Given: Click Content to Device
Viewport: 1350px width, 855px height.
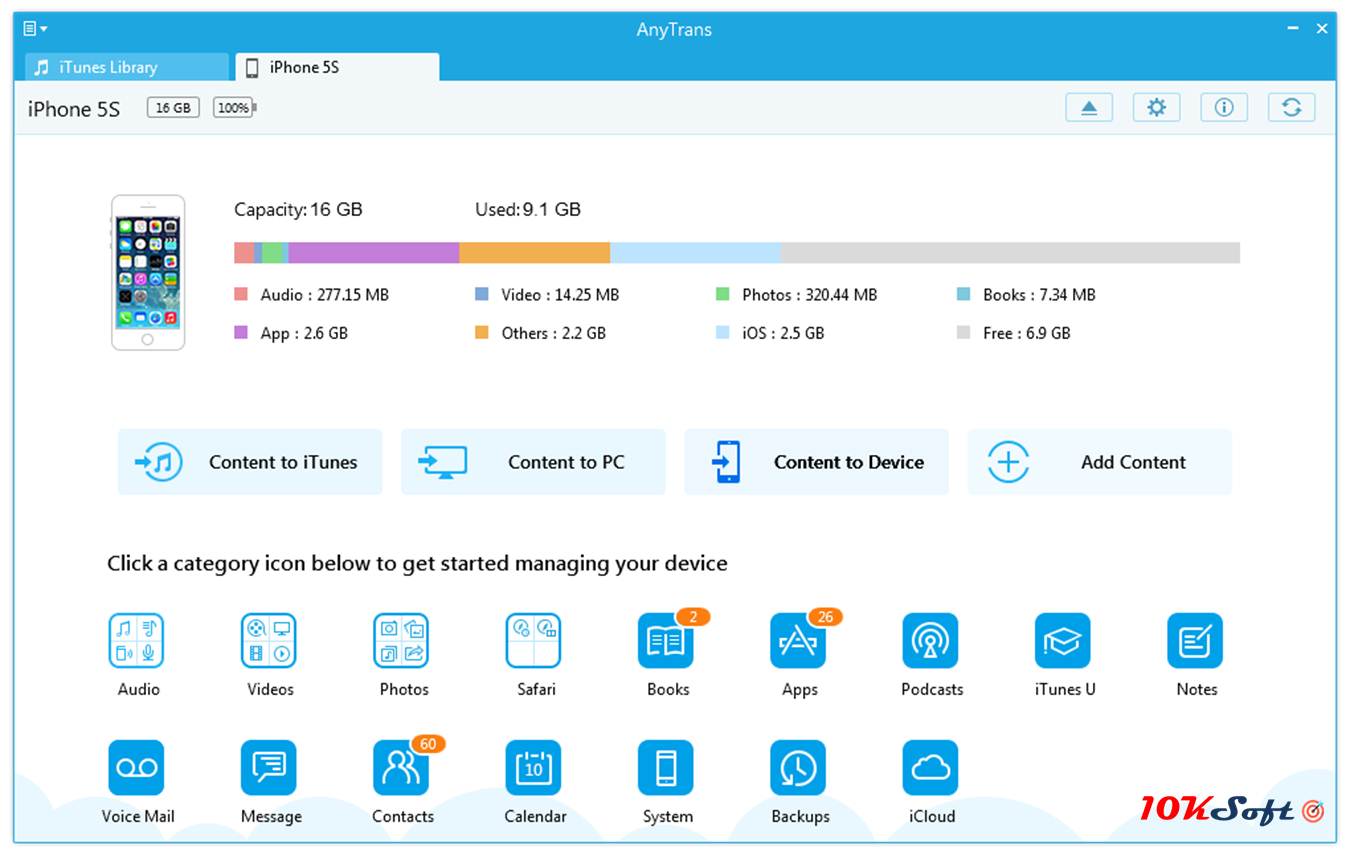Looking at the screenshot, I should point(816,462).
